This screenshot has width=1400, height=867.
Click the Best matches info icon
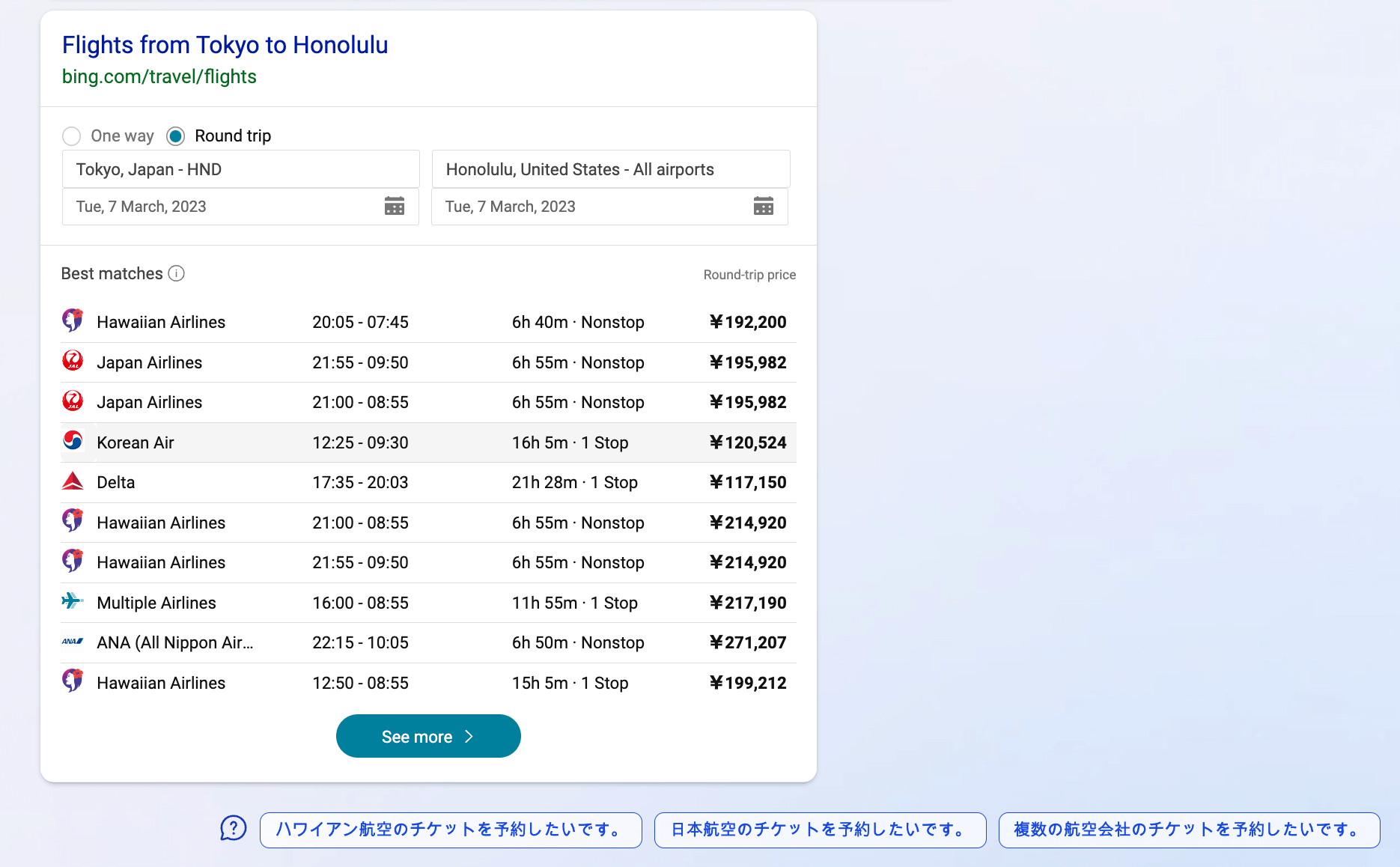click(177, 273)
